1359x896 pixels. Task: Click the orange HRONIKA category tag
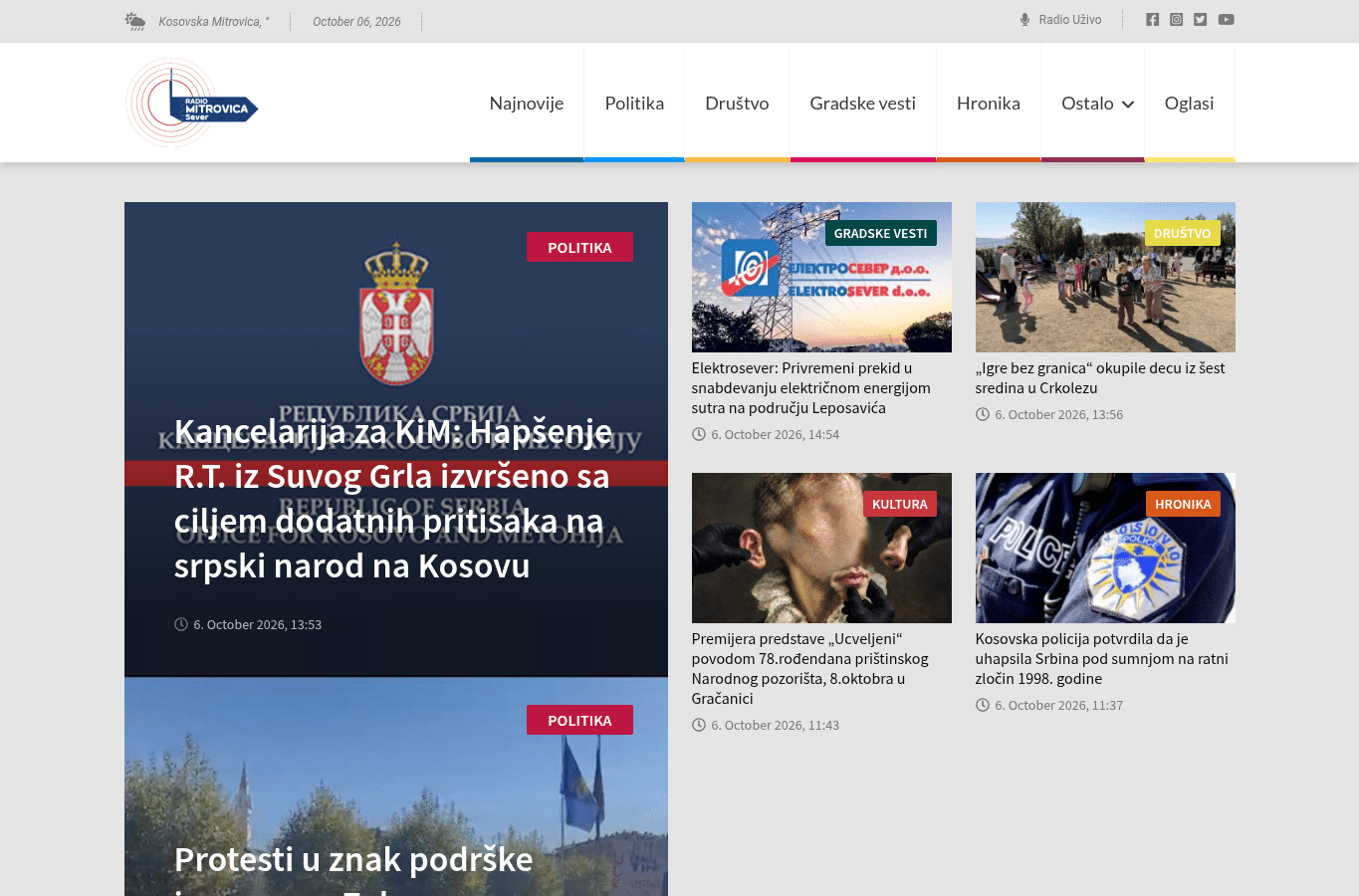tap(1183, 505)
